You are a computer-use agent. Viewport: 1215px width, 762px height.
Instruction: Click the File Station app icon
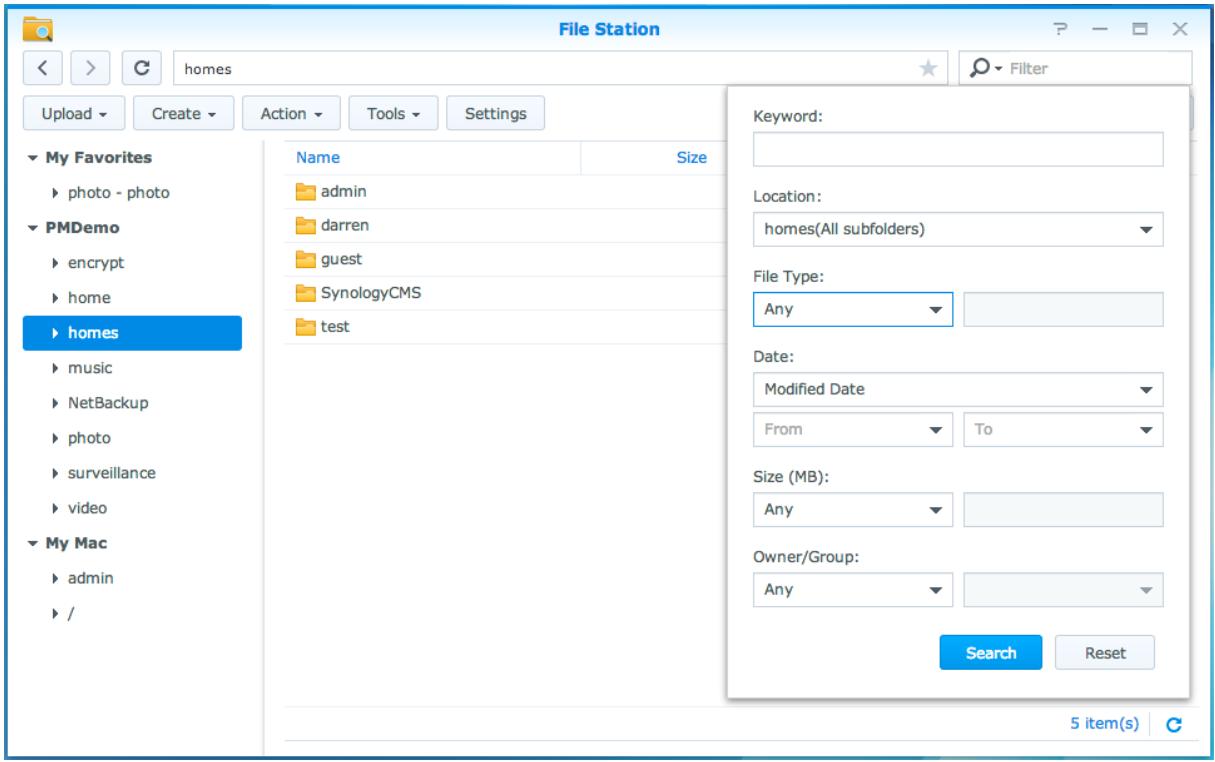tap(37, 29)
